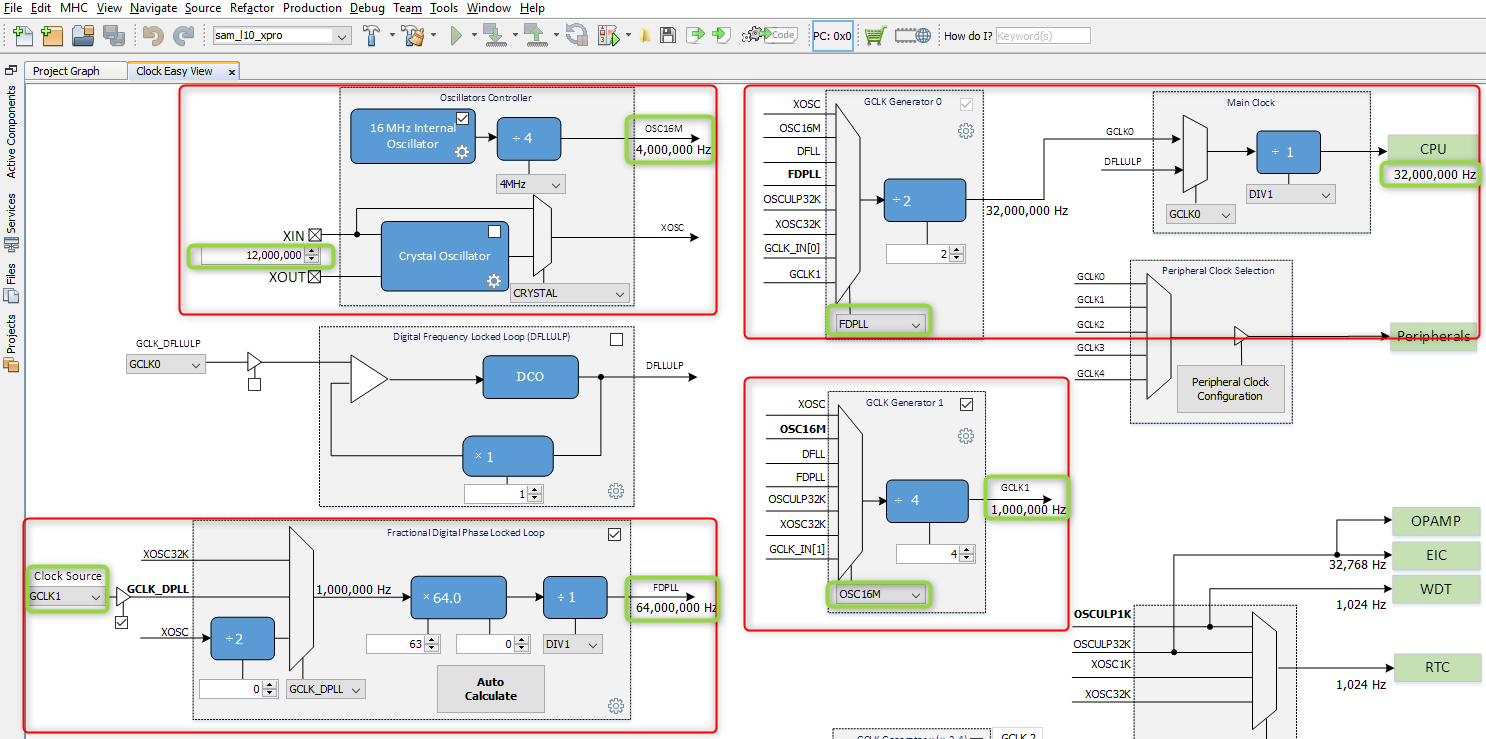The image size is (1486, 739).
Task: Open the CRYSTAL mode dropdown
Action: [569, 293]
